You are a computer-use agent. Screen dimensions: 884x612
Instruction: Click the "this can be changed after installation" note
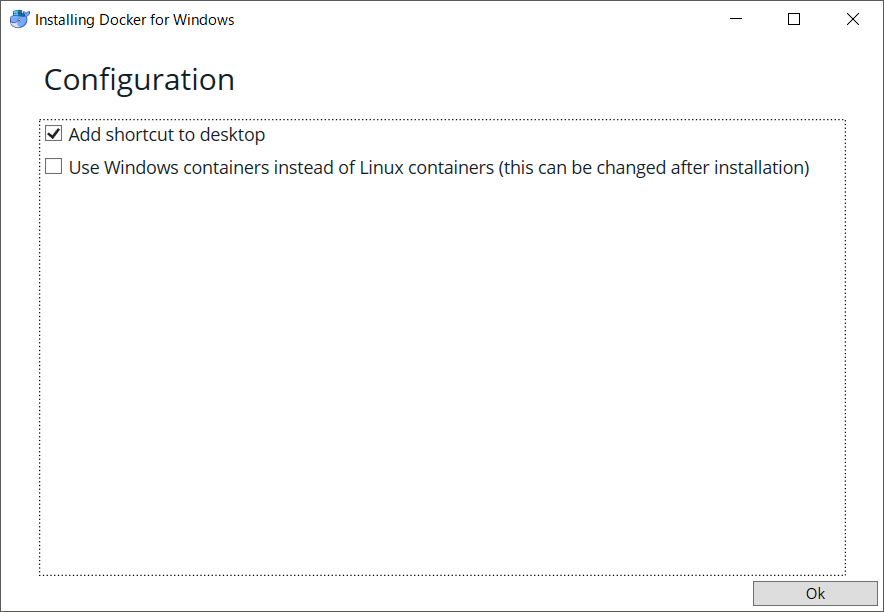pos(655,167)
